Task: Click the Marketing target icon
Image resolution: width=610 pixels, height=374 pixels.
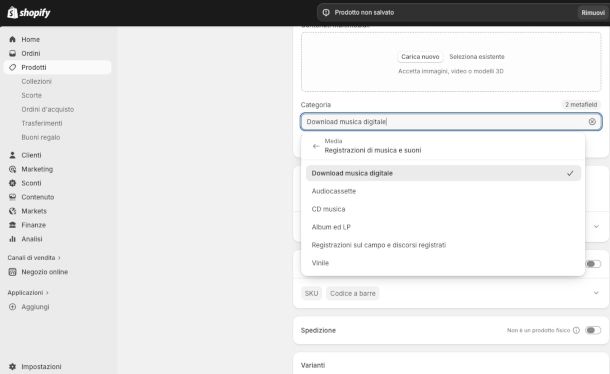Action: 12,169
